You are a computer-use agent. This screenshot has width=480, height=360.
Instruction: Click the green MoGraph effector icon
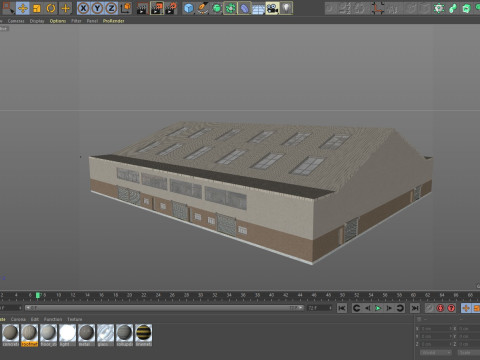pos(453,8)
